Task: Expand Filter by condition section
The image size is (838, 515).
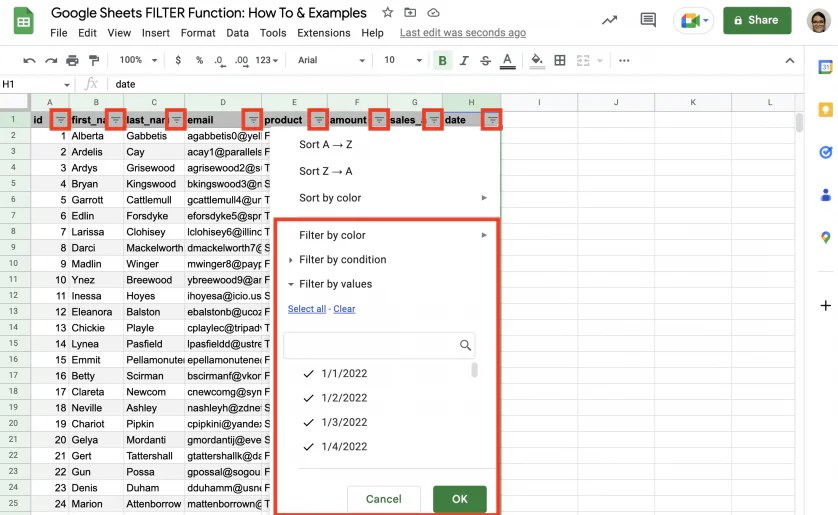Action: (x=337, y=260)
